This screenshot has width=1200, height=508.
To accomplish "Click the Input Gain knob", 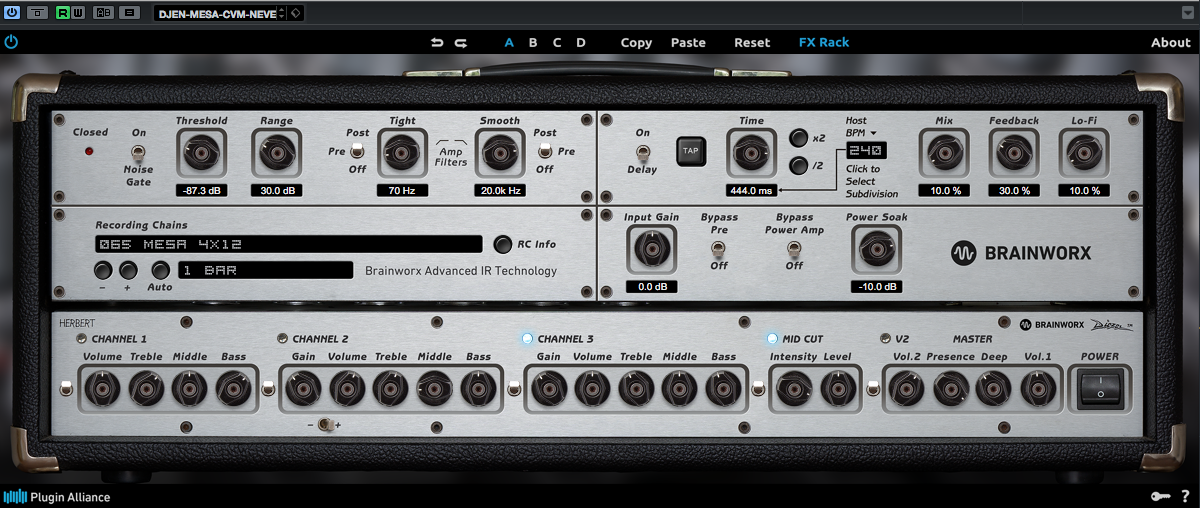I will pos(651,248).
